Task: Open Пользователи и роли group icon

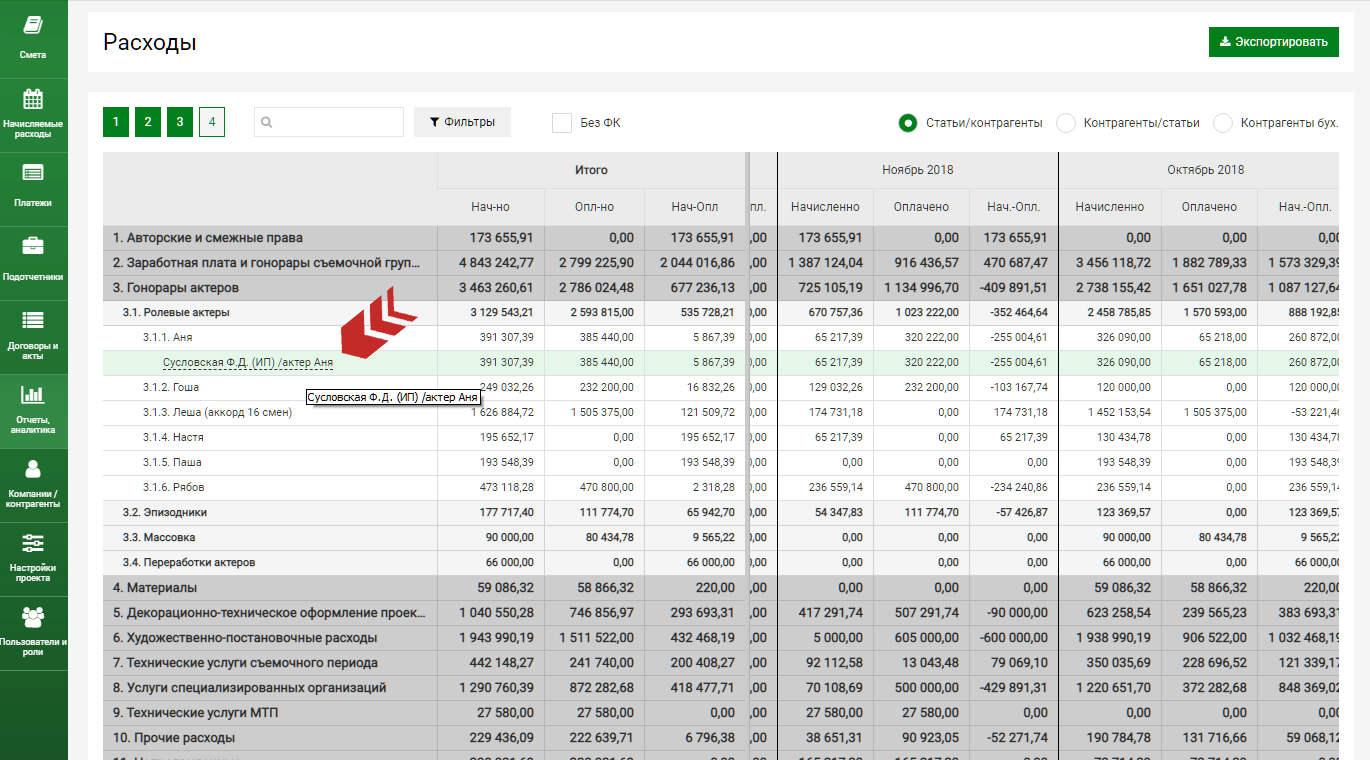Action: click(x=33, y=616)
